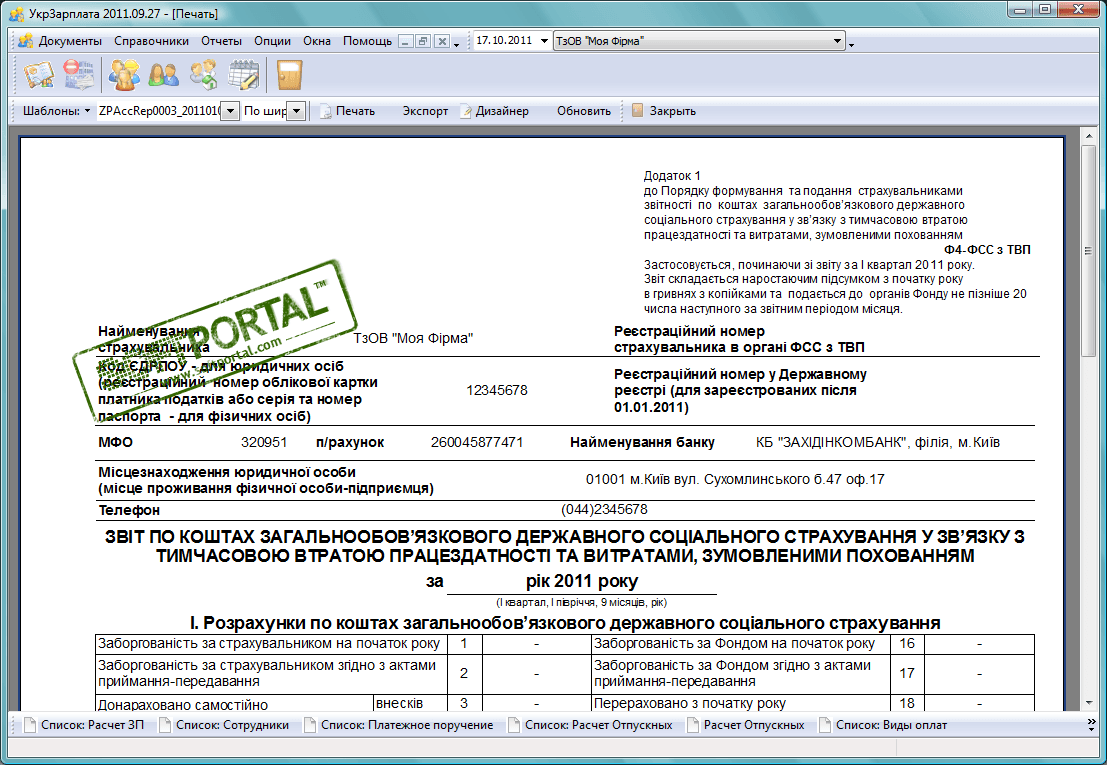Switch to Список: Расчет ЗП tab

click(84, 725)
